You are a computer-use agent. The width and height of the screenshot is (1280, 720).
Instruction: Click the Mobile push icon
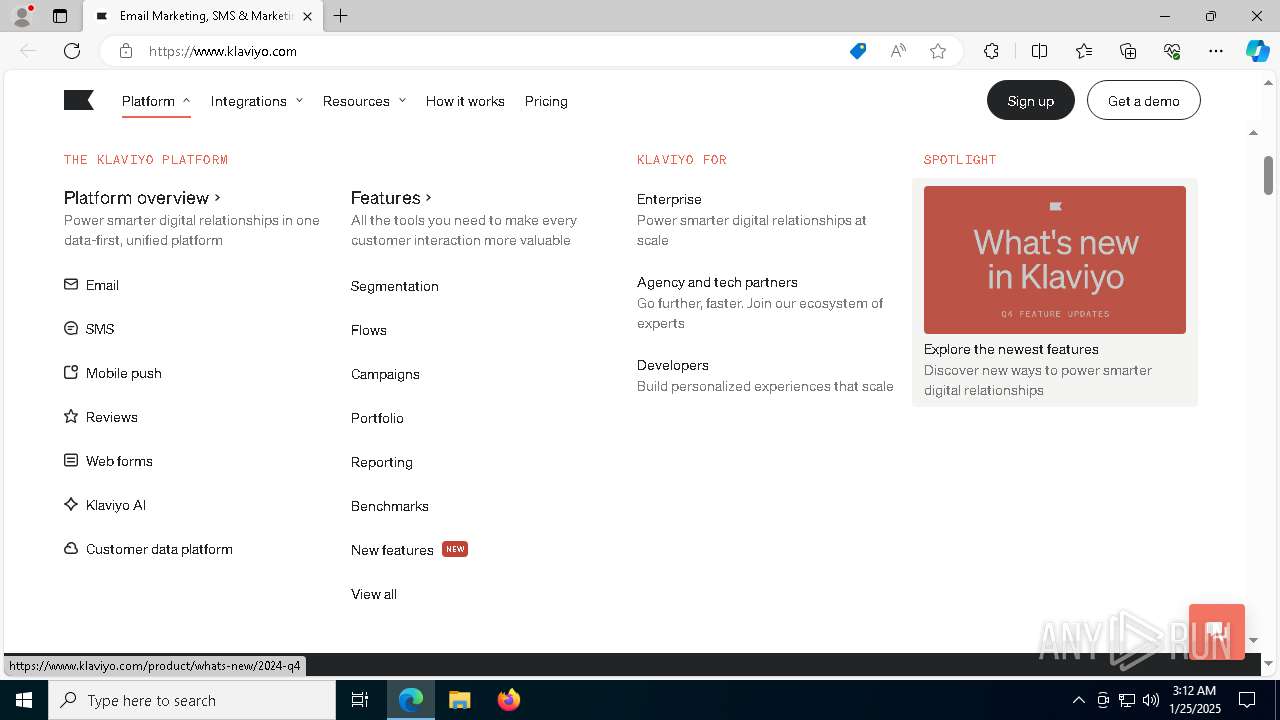pos(71,372)
